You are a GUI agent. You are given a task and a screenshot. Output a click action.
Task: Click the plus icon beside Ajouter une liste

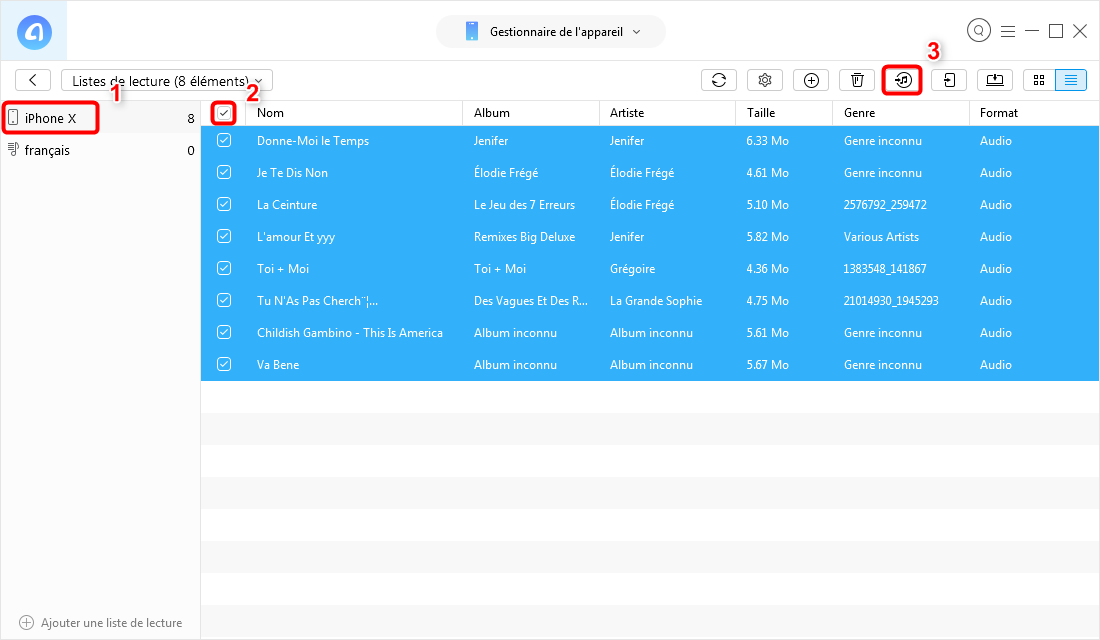pos(27,622)
